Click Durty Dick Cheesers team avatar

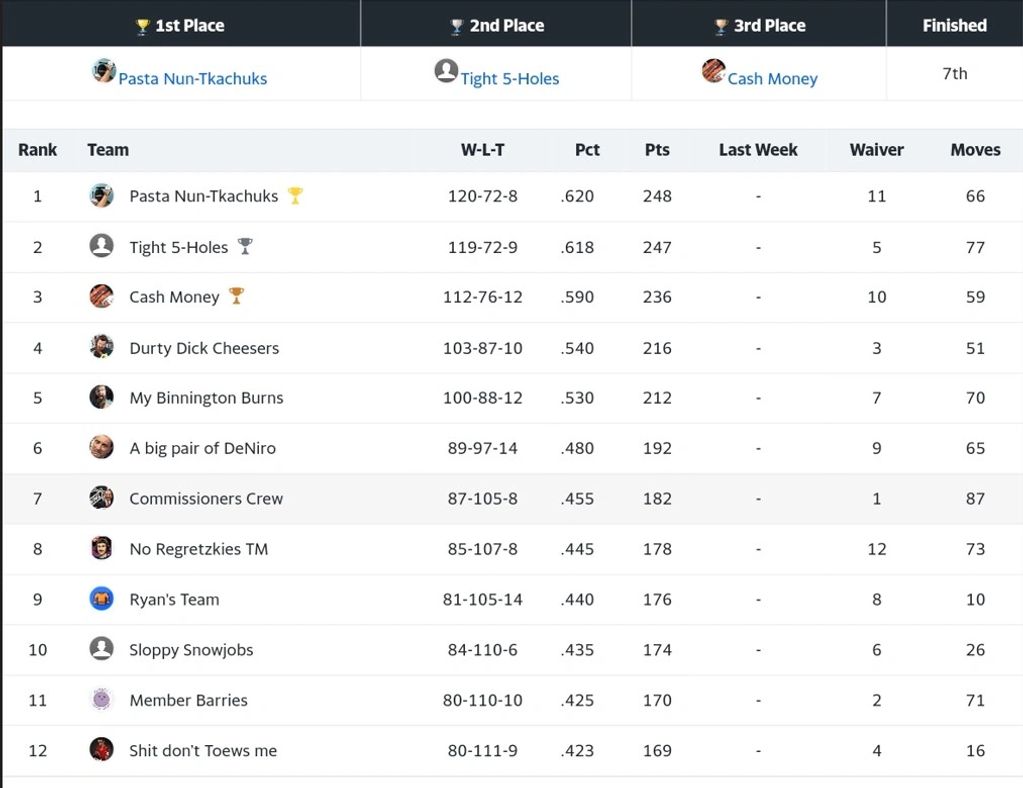pyautogui.click(x=101, y=347)
